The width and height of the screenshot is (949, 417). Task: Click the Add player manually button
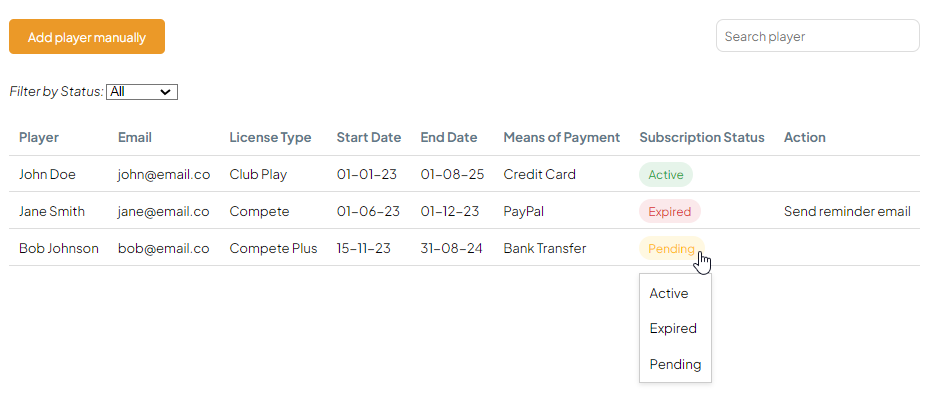click(x=87, y=37)
